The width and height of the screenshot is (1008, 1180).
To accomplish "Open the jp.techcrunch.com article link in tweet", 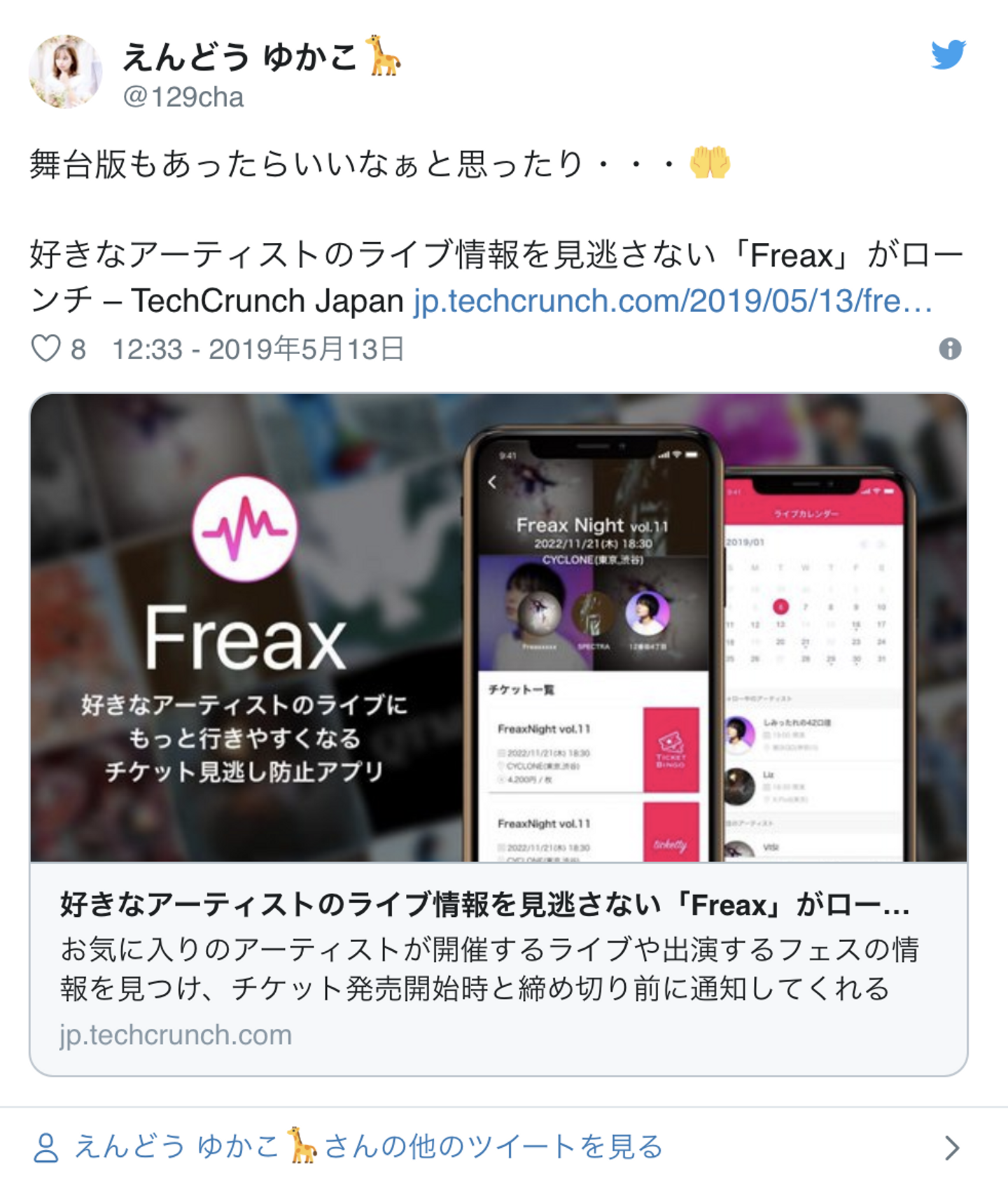I will pyautogui.click(x=673, y=301).
